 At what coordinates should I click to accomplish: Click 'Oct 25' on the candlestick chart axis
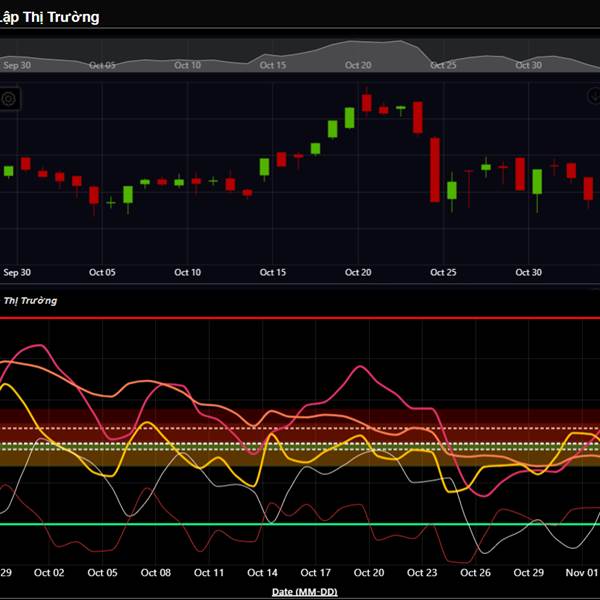point(443,272)
